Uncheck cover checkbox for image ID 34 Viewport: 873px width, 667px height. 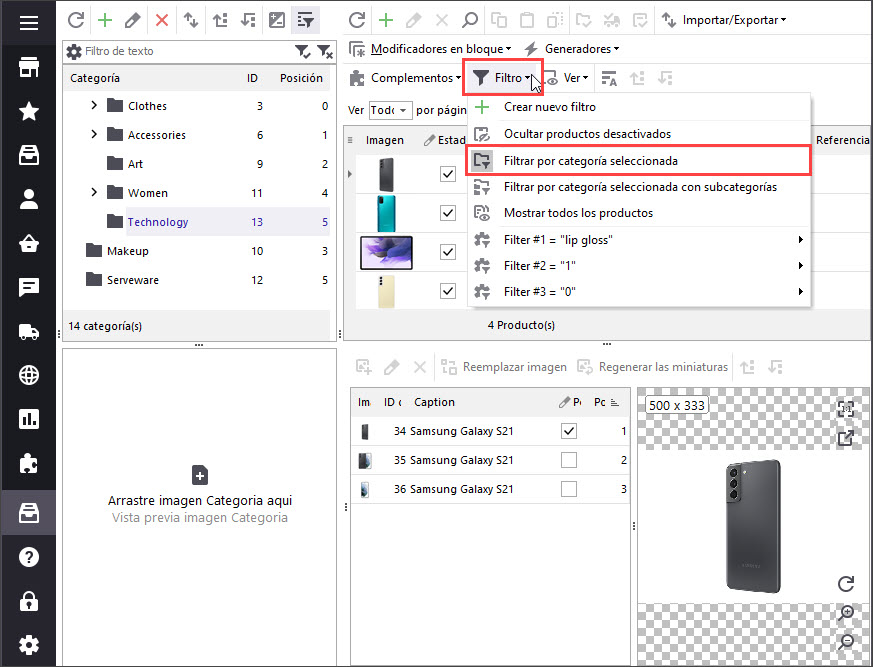tap(568, 431)
